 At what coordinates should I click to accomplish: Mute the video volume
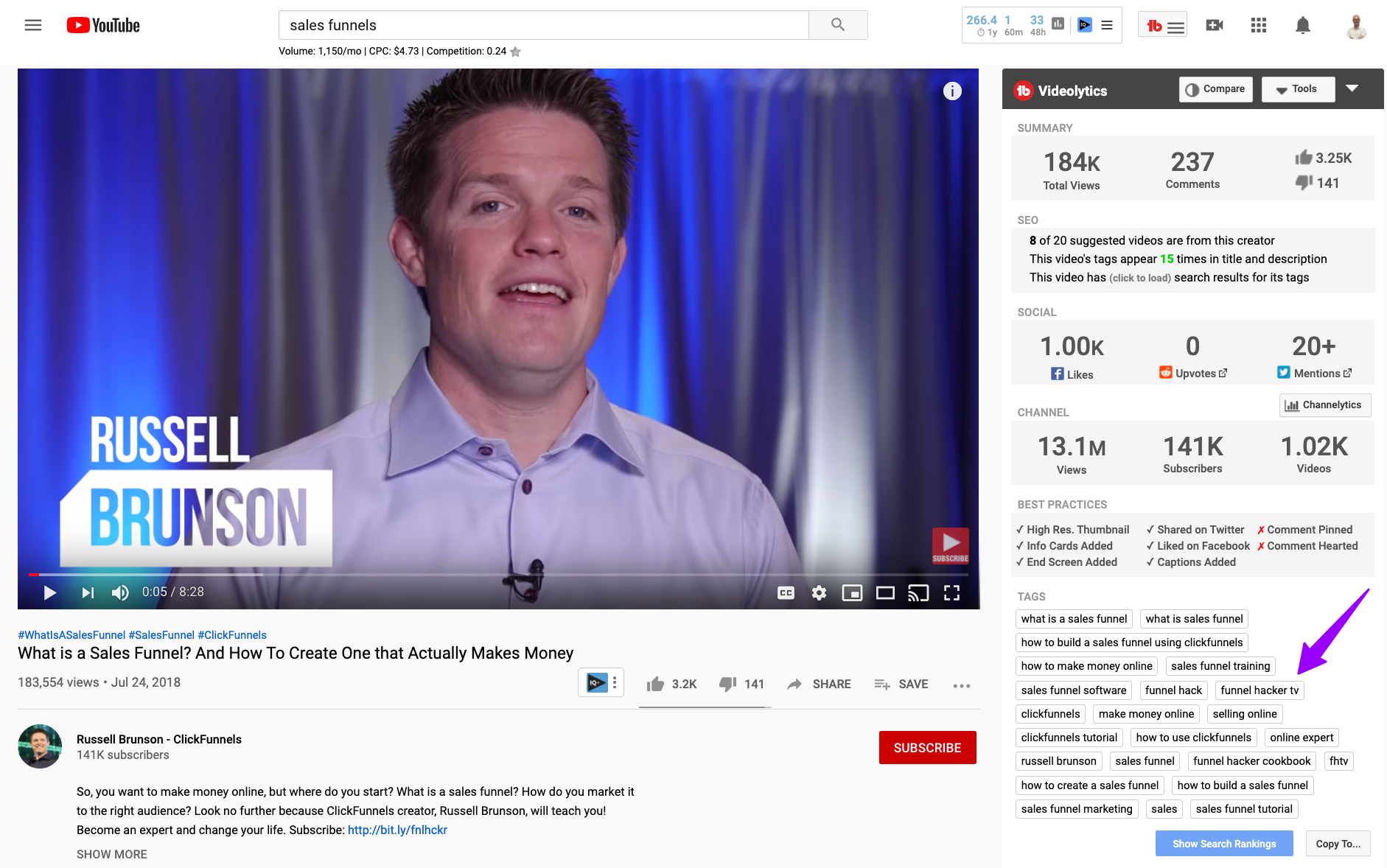[120, 592]
